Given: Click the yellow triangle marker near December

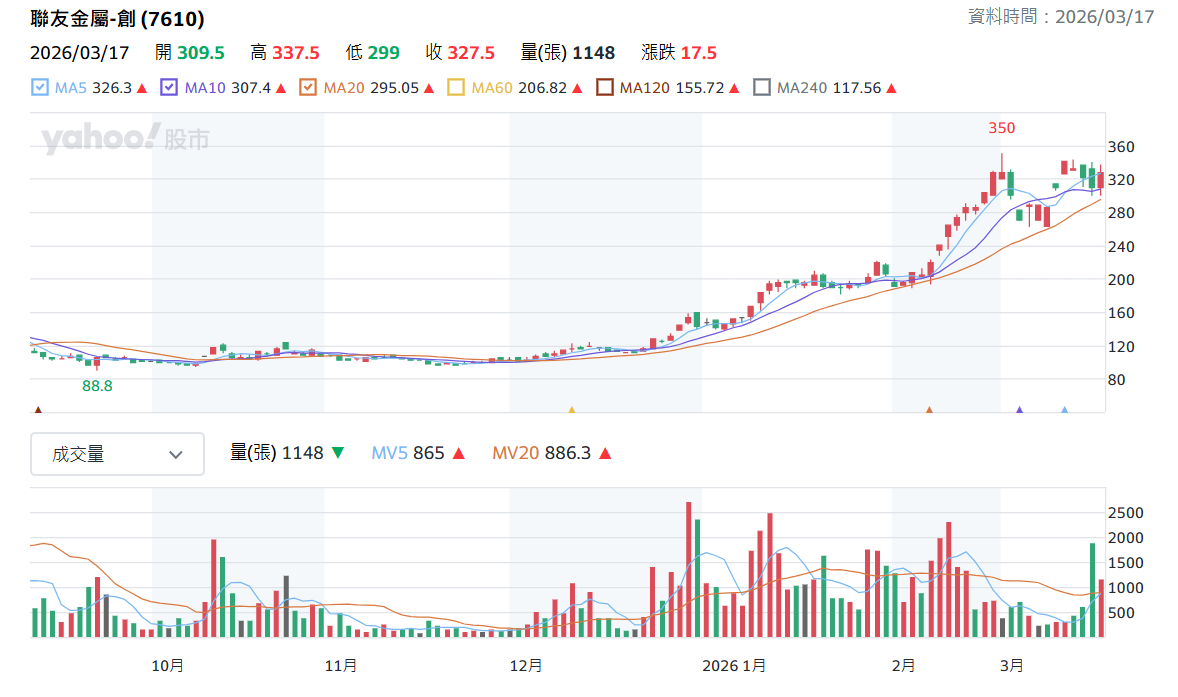Looking at the screenshot, I should tap(572, 409).
